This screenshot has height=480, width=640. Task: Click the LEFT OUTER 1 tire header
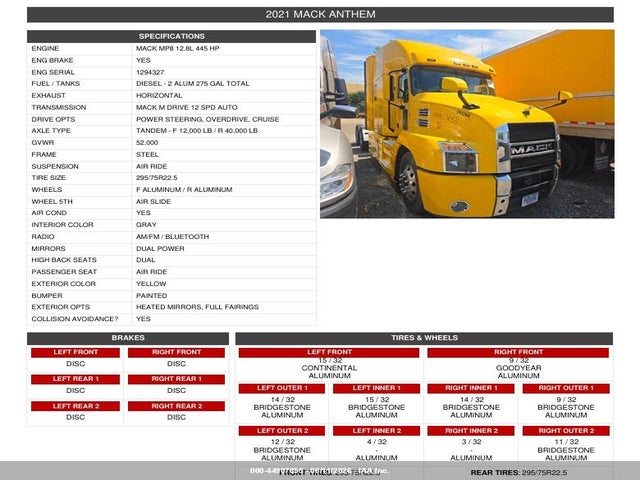click(282, 388)
